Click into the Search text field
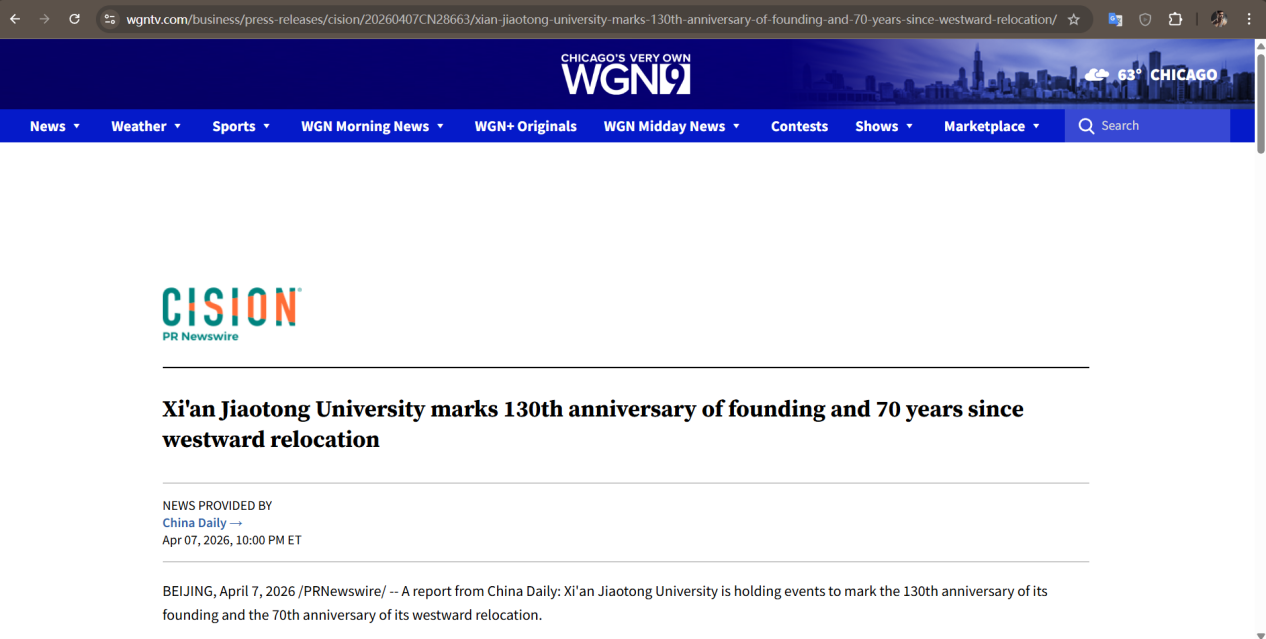Viewport: 1266px width, 639px height. pos(1160,126)
